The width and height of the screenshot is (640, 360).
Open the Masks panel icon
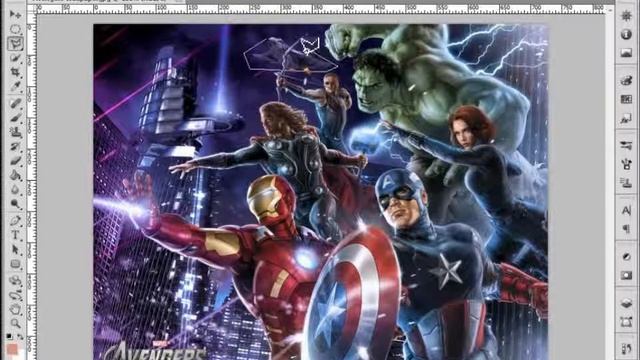pyautogui.click(x=626, y=275)
